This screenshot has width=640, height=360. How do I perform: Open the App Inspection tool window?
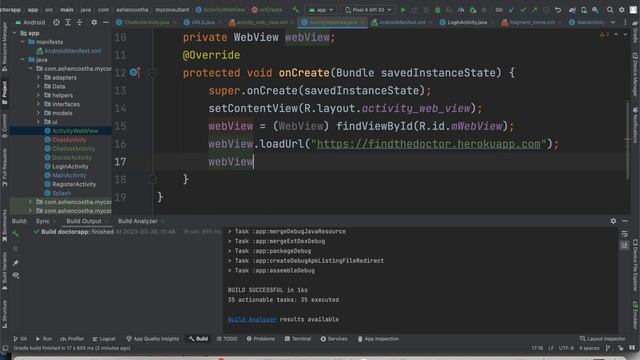point(378,339)
